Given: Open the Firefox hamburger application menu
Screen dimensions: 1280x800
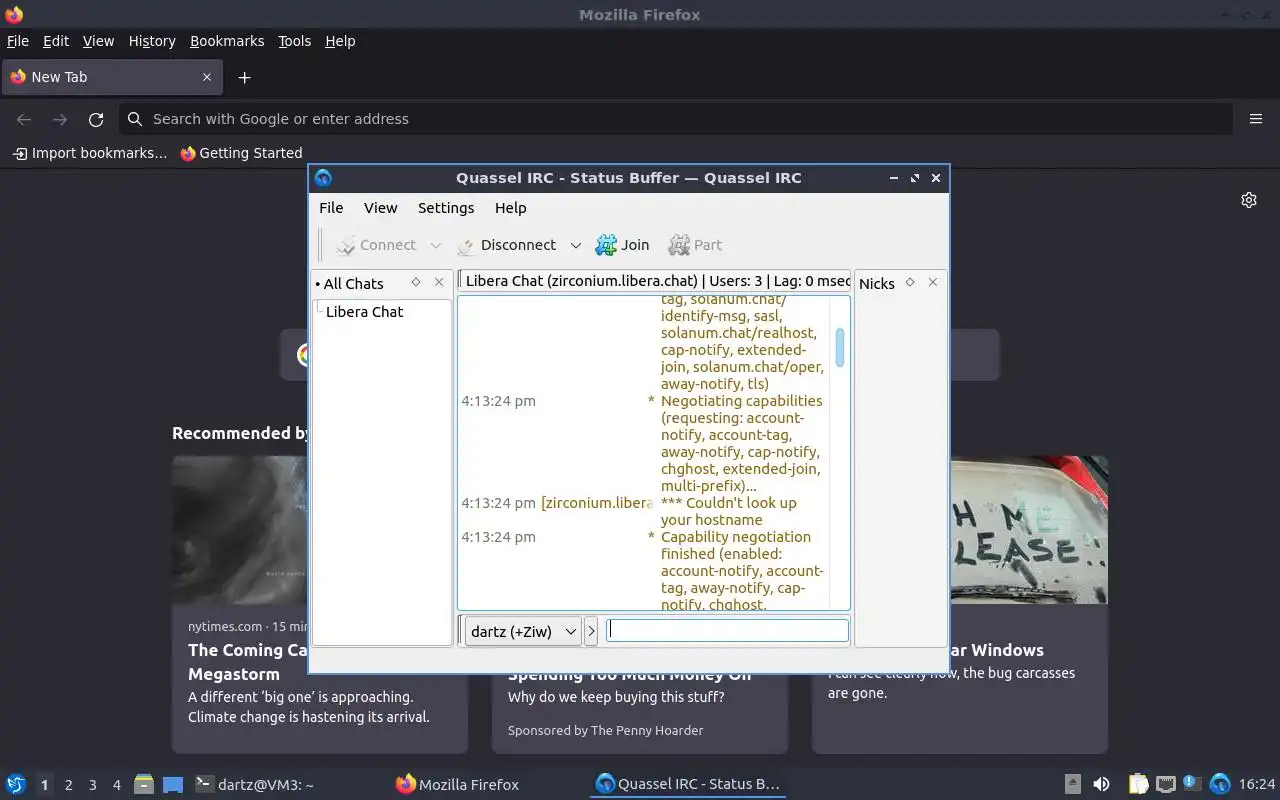Looking at the screenshot, I should [1256, 119].
